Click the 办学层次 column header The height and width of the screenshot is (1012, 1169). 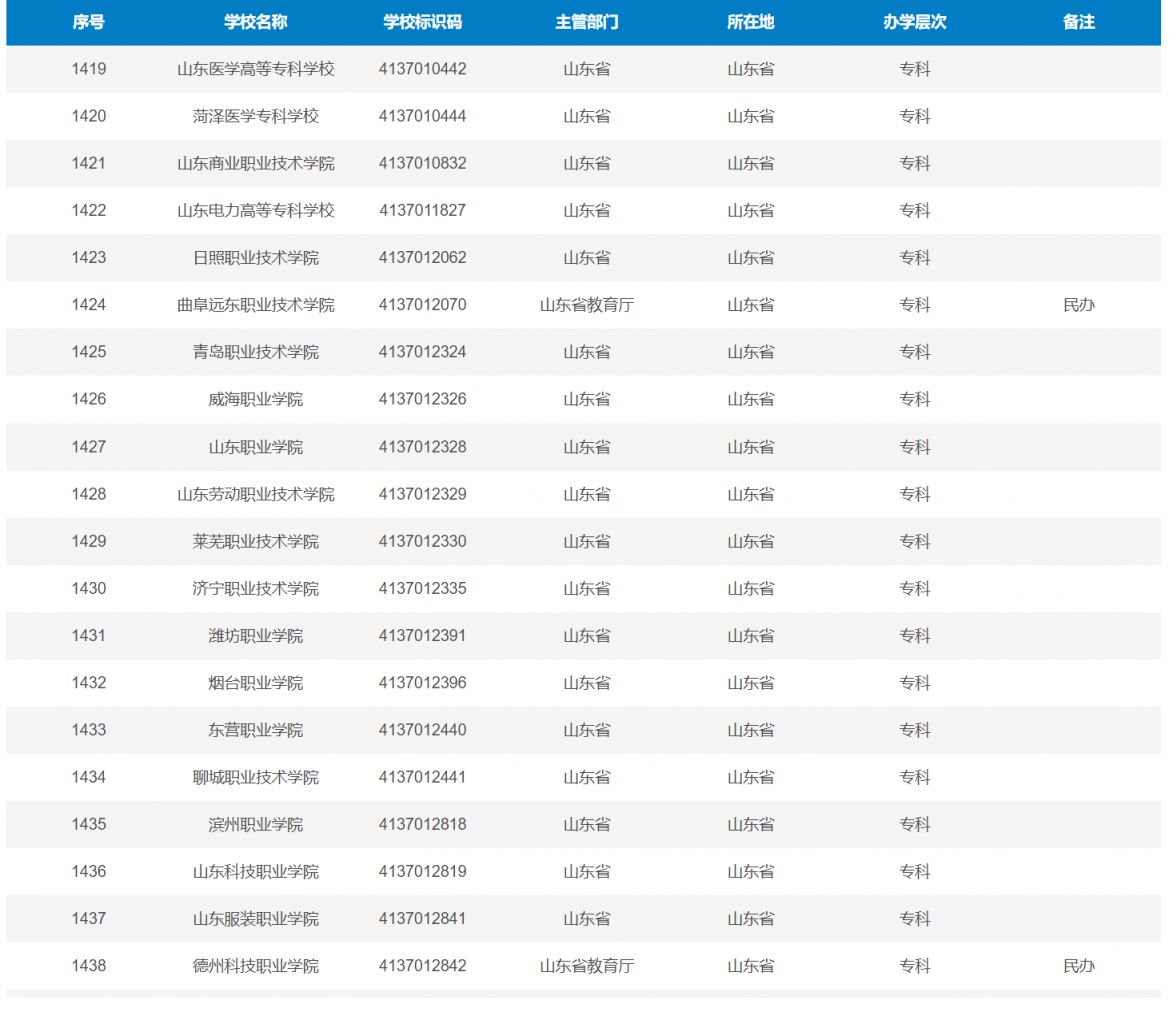pos(915,22)
